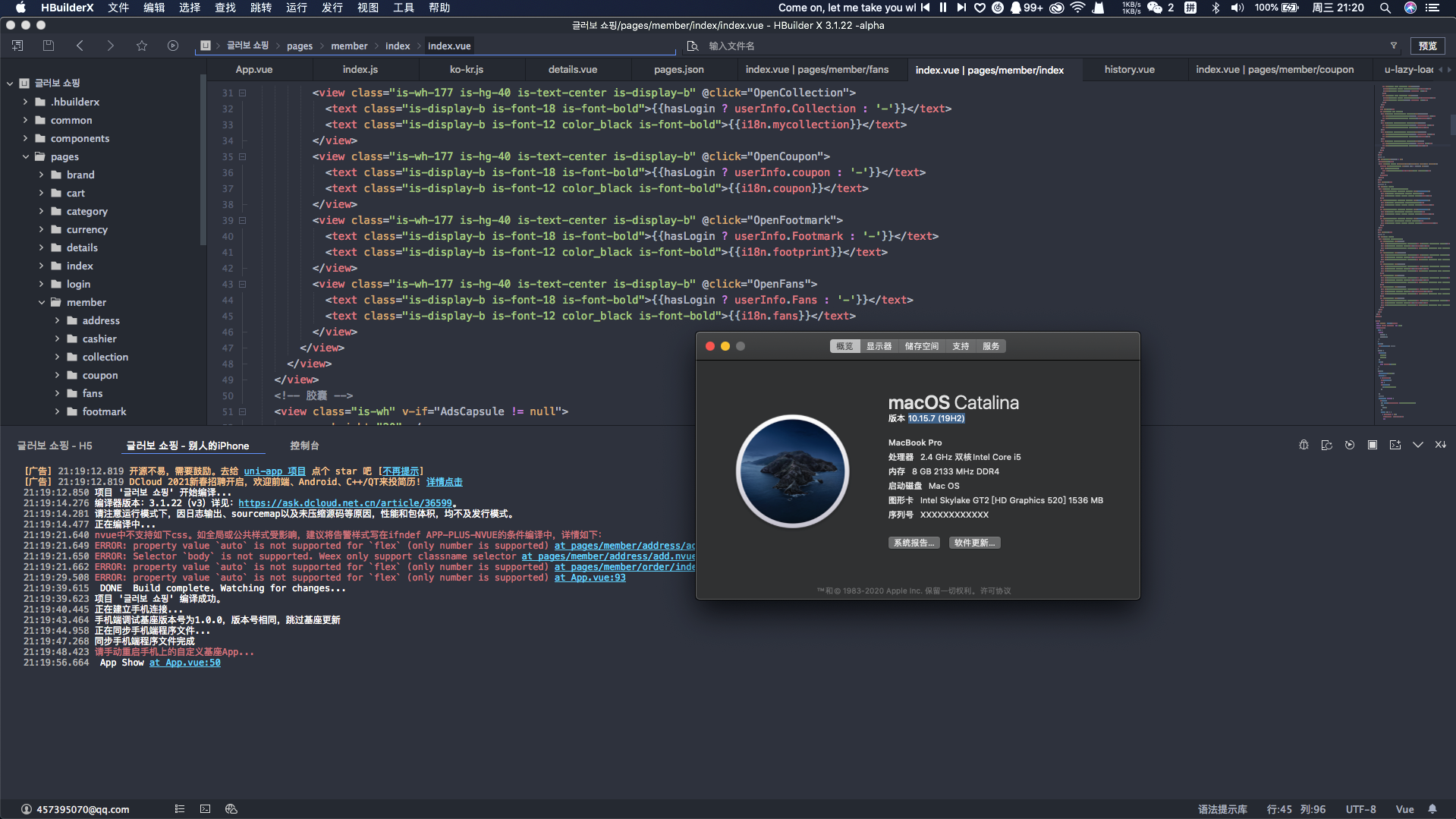Click the save icon in toolbar

[49, 46]
